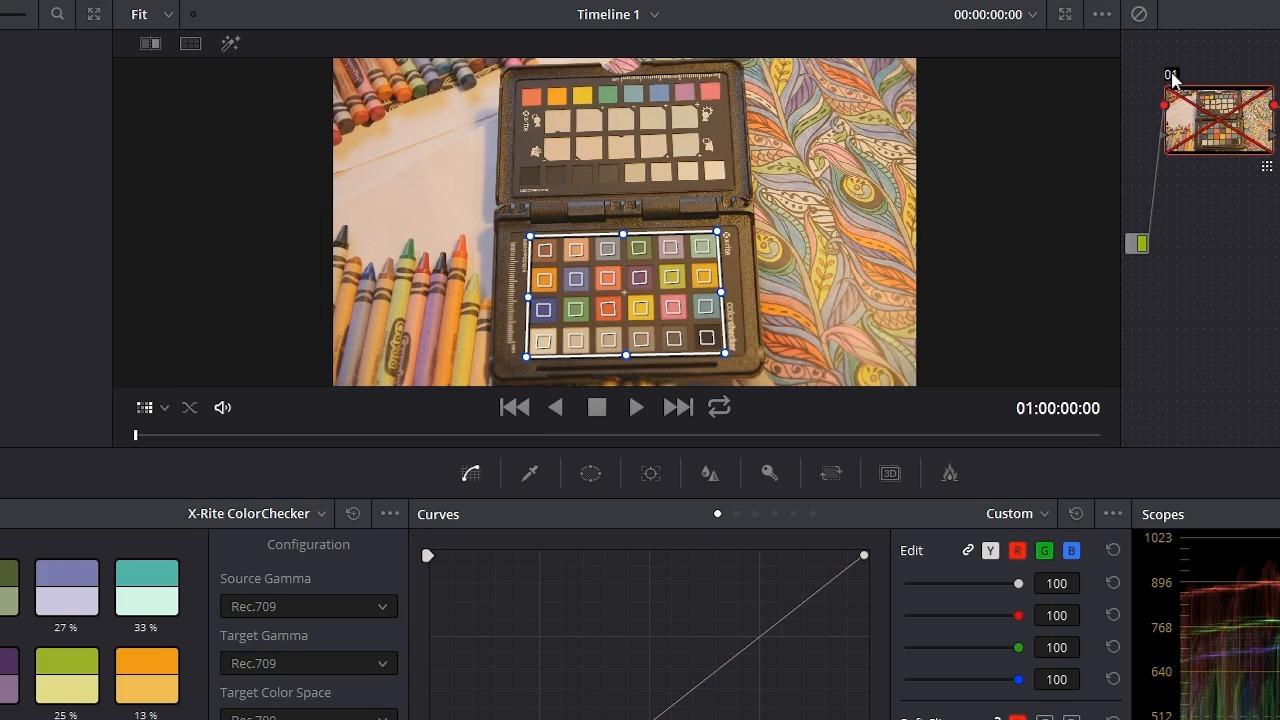Unlink the YRGB curve channels
The image size is (1280, 720).
(967, 550)
